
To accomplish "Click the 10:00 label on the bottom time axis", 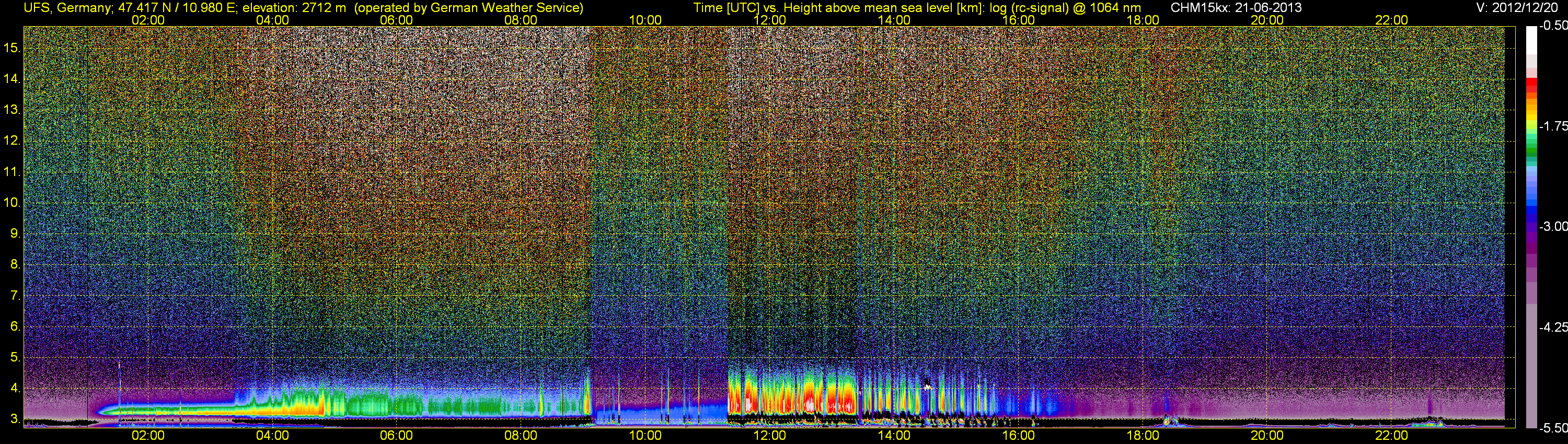I will point(645,436).
